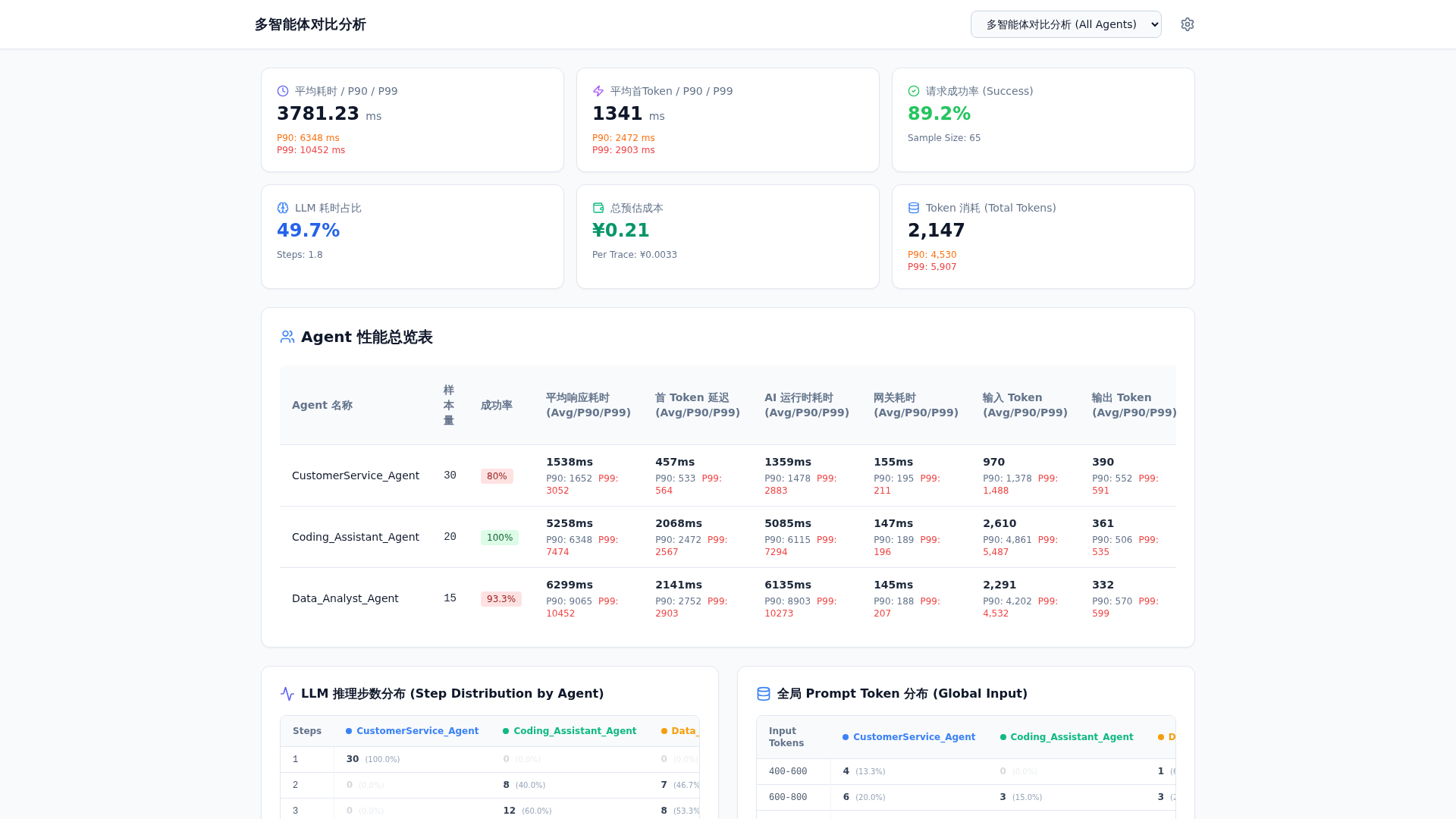
Task: Click the 80% success rate badge
Action: click(x=497, y=476)
